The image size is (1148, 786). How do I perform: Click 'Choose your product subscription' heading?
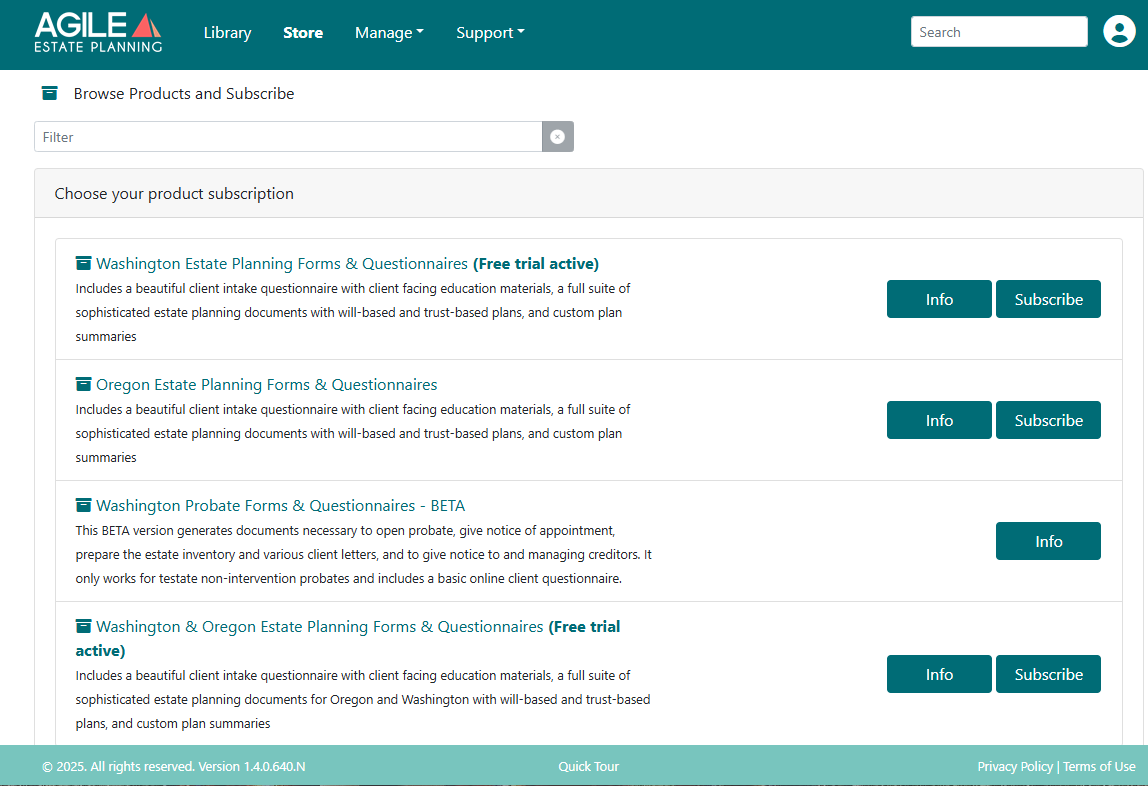pos(174,193)
